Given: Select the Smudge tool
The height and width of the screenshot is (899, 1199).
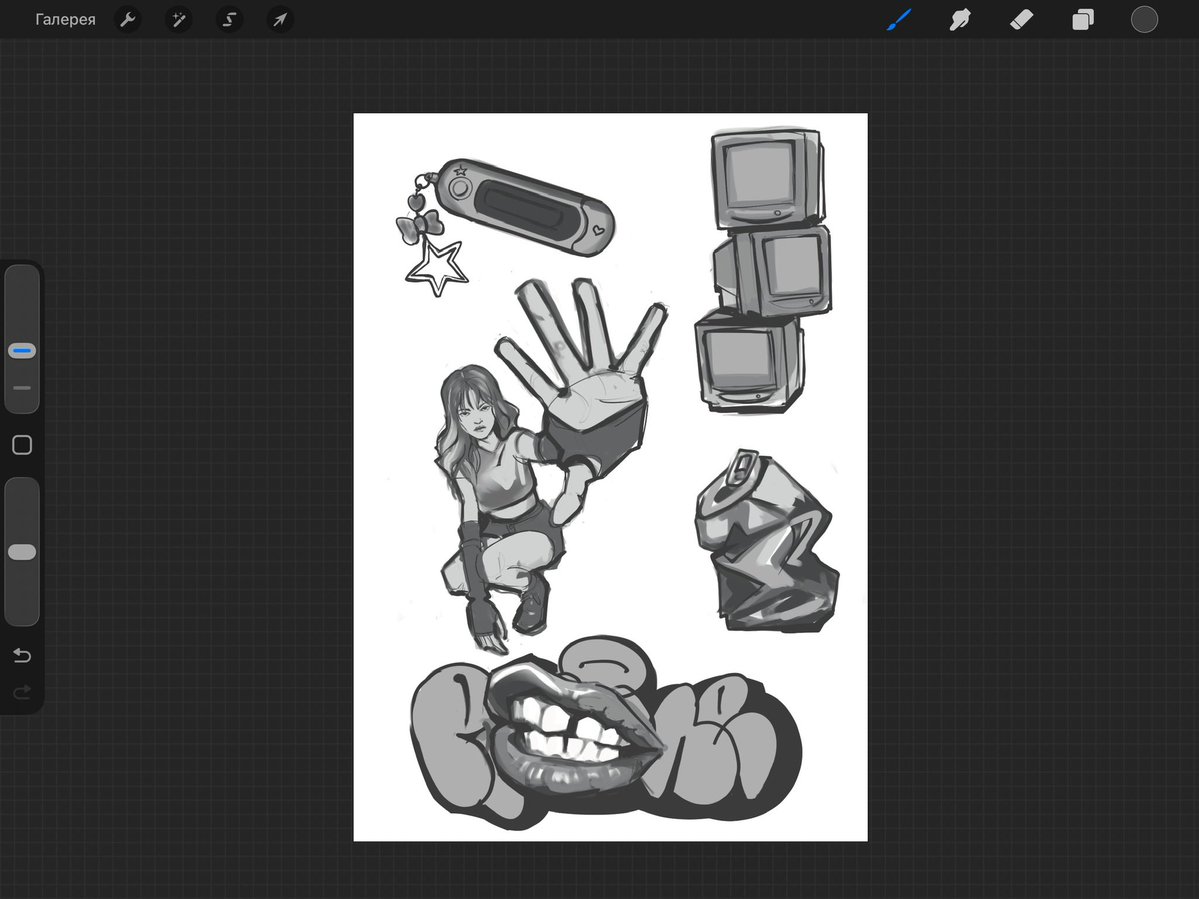Looking at the screenshot, I should coord(960,20).
